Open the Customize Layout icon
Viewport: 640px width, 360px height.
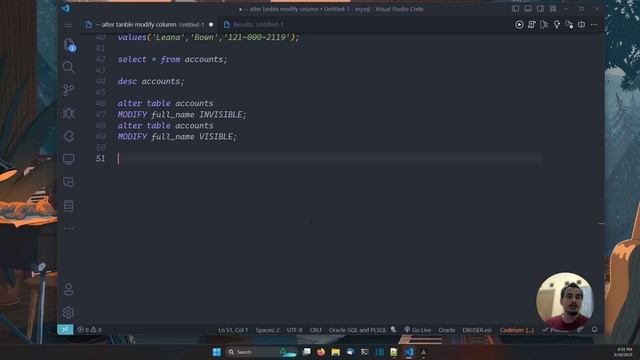553,9
